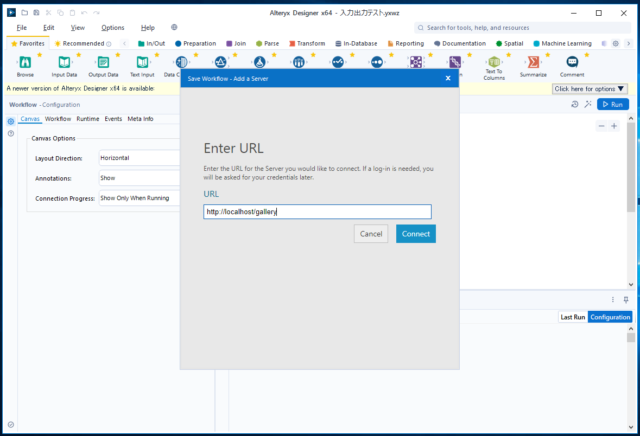Click the Last Run results button
Image resolution: width=640 pixels, height=436 pixels.
click(x=573, y=317)
